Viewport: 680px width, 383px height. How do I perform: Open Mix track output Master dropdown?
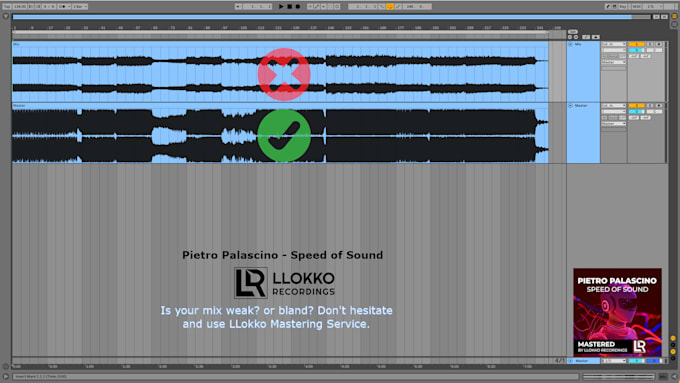614,62
